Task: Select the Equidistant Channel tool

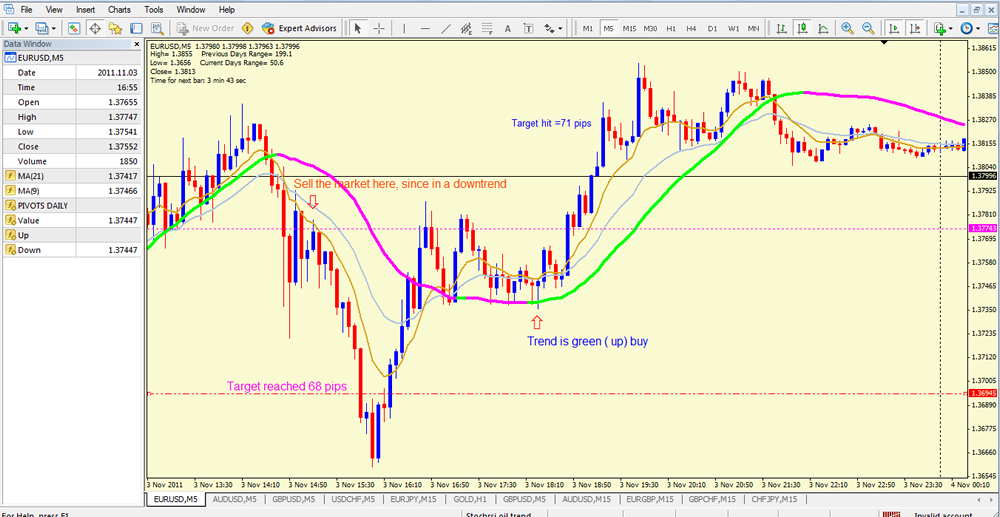Action: pyautogui.click(x=466, y=28)
